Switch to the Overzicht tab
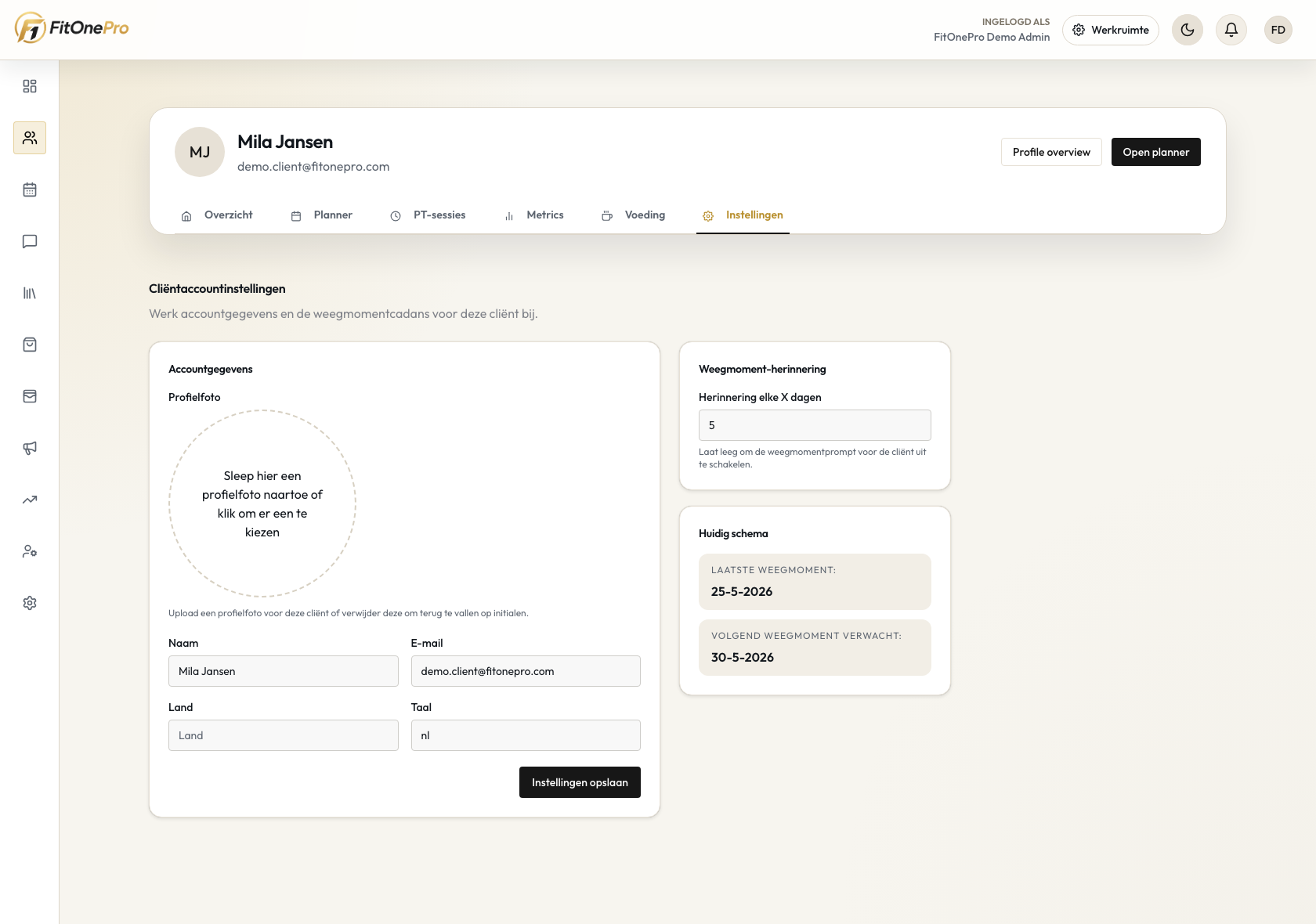This screenshot has width=1316, height=924. (x=217, y=215)
